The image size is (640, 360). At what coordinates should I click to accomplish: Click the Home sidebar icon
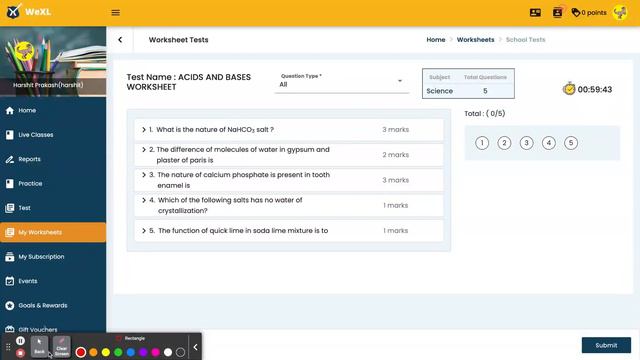point(10,110)
